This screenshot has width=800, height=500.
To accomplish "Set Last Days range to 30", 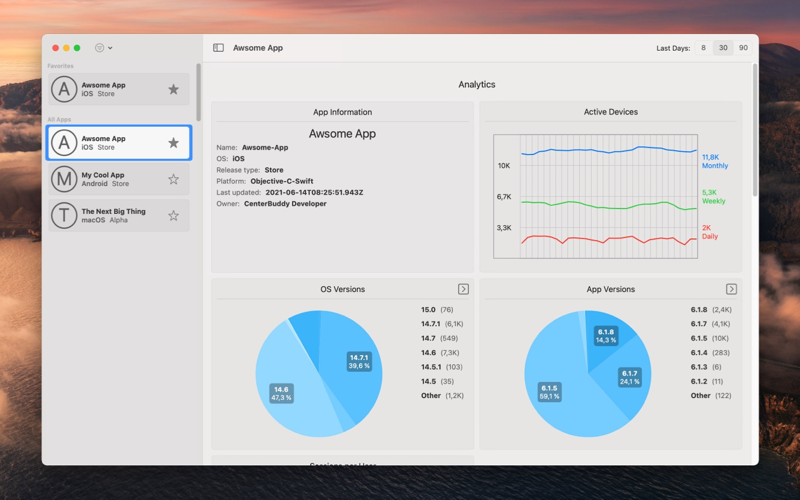I will 723,48.
